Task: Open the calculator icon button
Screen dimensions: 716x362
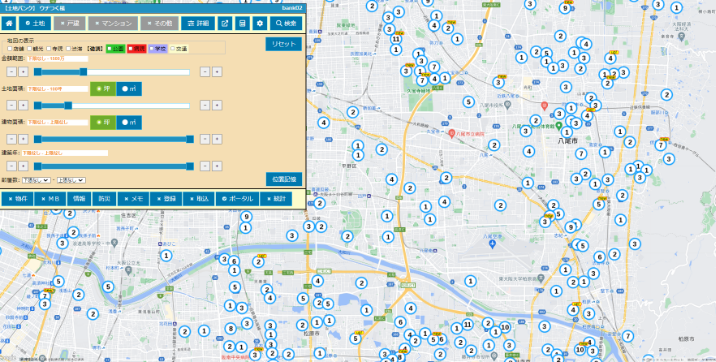Action: click(242, 23)
